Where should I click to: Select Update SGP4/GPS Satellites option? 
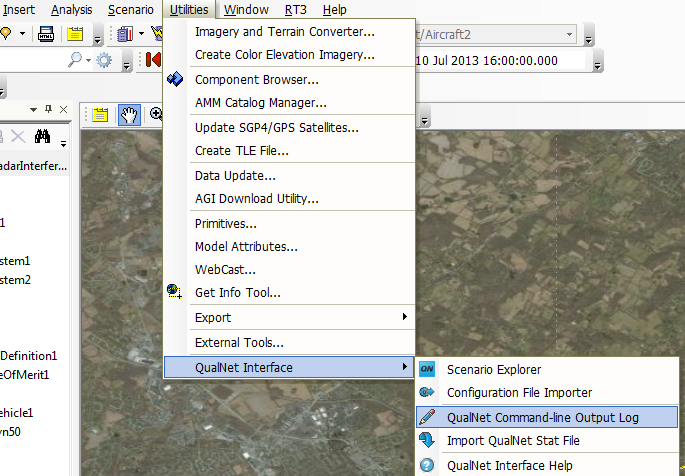coord(276,127)
